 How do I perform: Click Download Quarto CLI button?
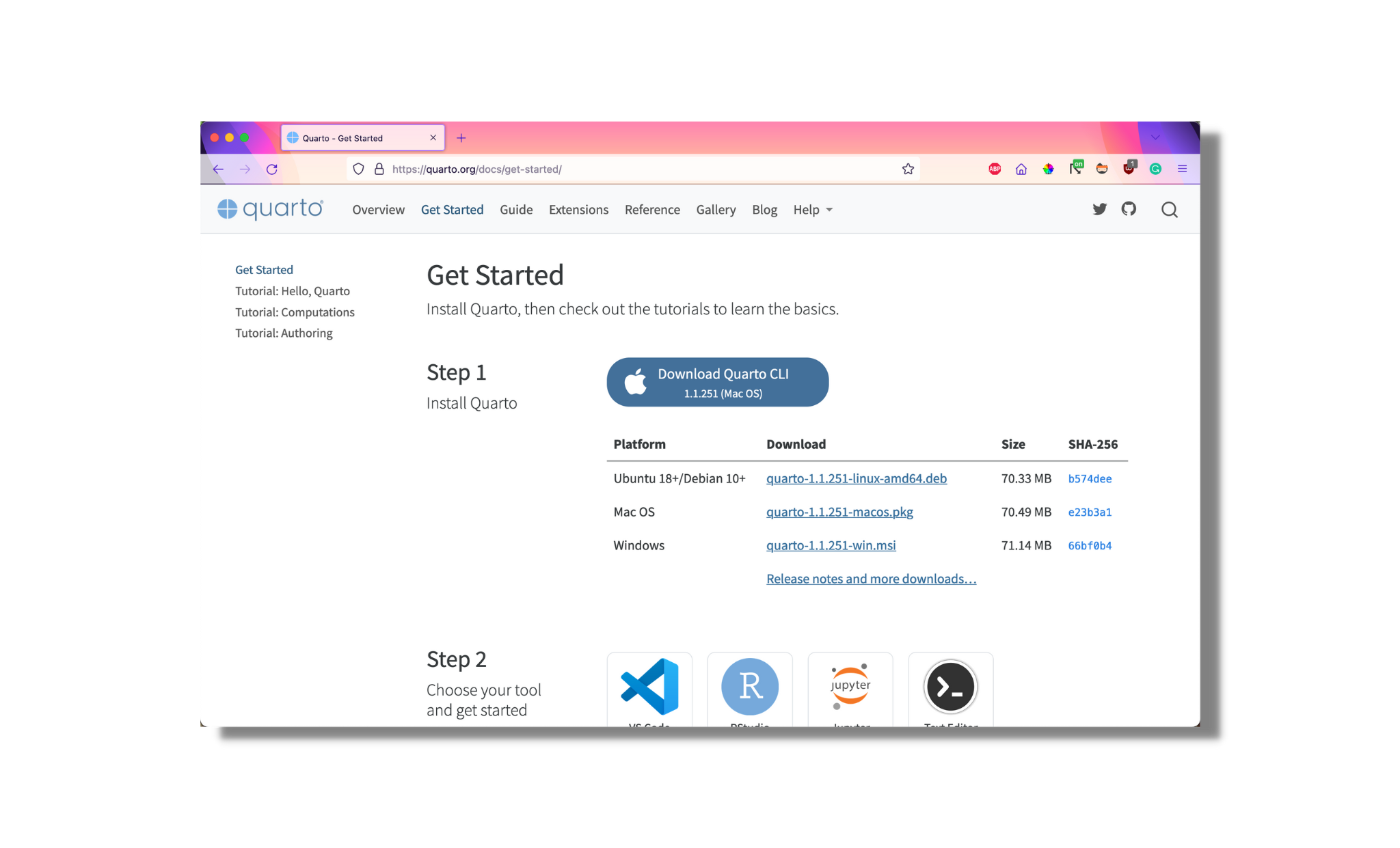tap(718, 382)
